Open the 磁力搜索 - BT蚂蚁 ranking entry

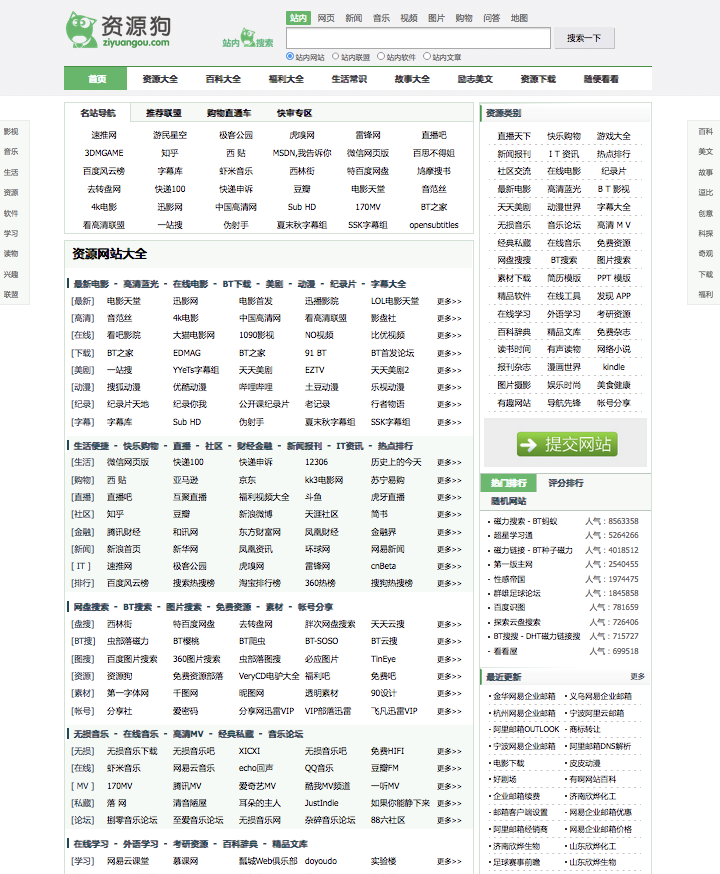click(x=525, y=521)
